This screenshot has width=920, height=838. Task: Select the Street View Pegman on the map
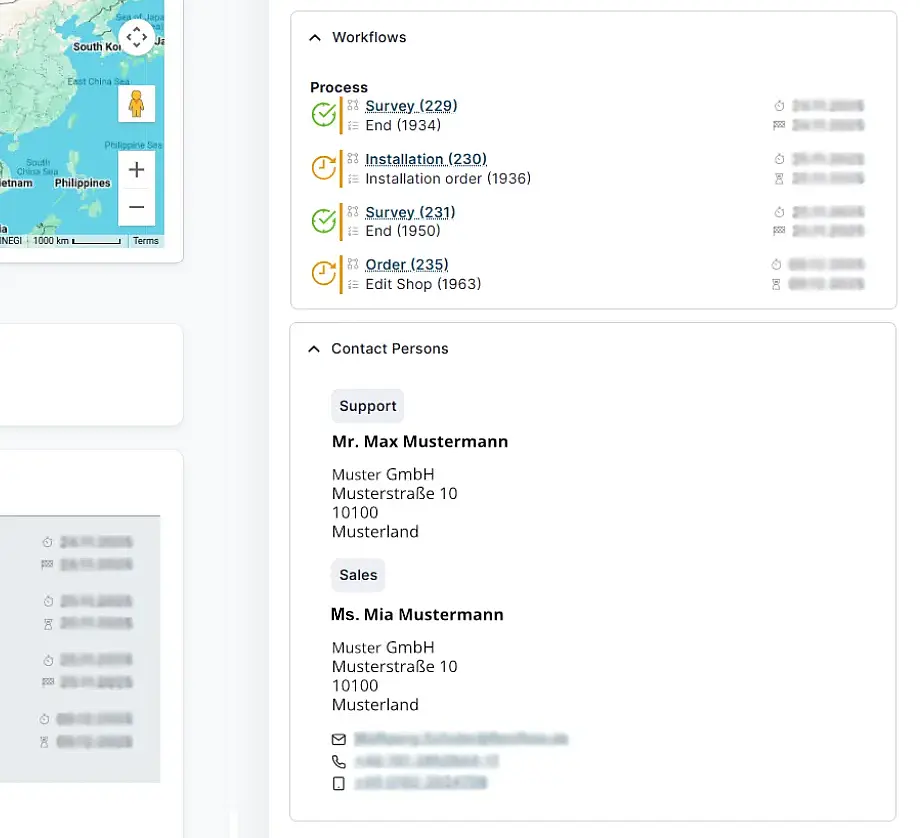(136, 103)
